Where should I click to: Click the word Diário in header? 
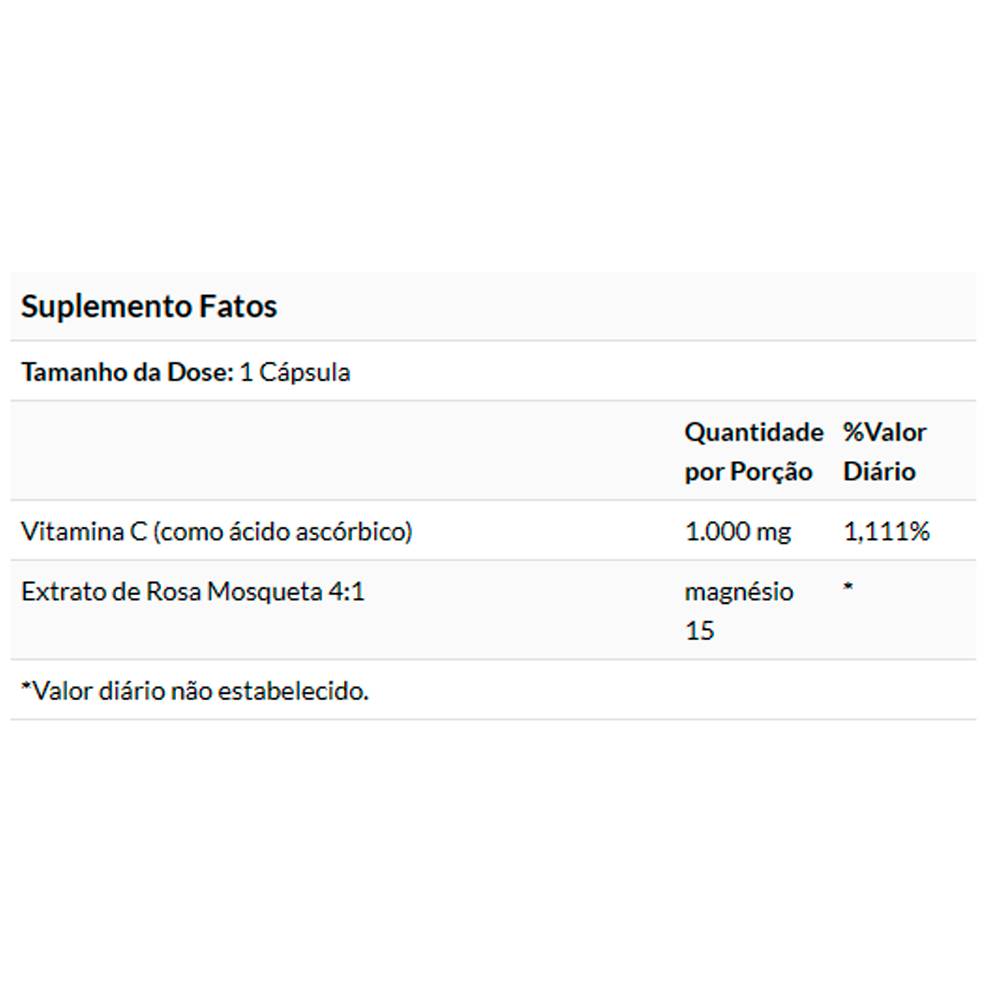point(879,472)
